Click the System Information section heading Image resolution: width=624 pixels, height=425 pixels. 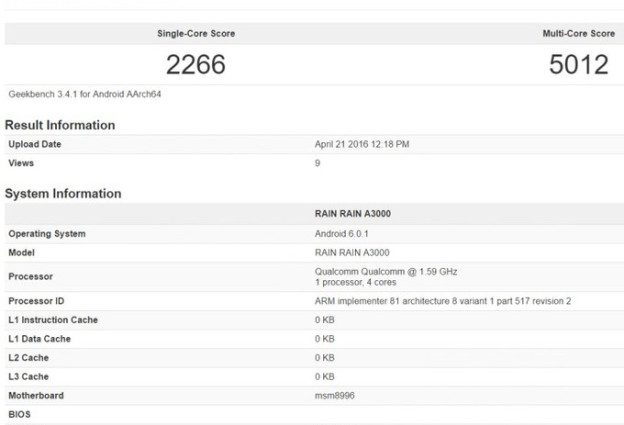pyautogui.click(x=63, y=193)
